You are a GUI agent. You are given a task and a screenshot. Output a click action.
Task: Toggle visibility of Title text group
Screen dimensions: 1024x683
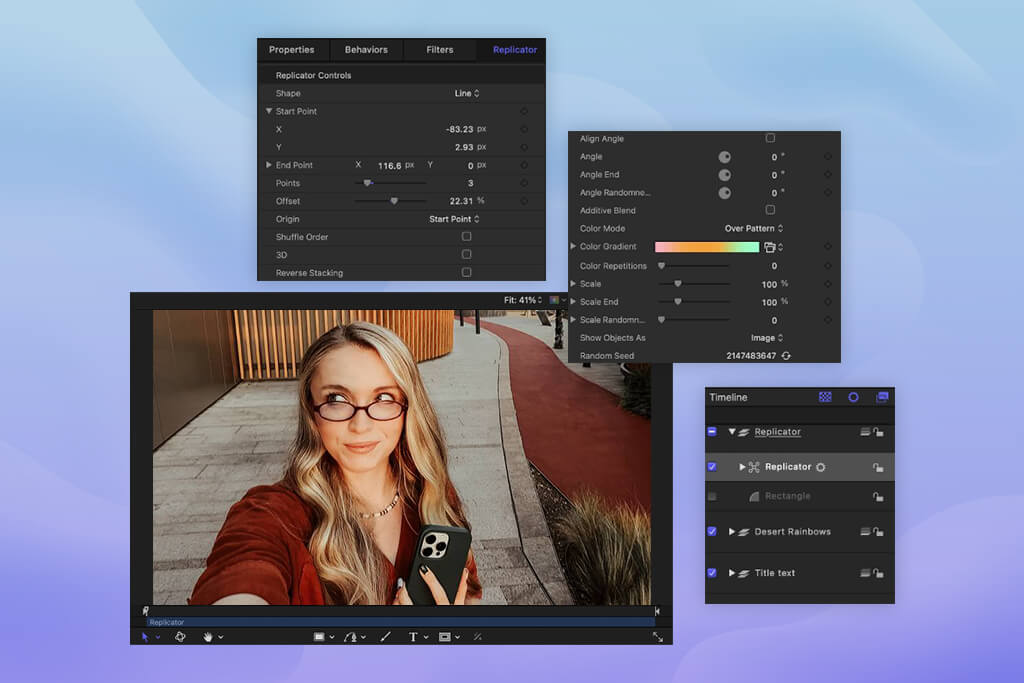[x=712, y=573]
